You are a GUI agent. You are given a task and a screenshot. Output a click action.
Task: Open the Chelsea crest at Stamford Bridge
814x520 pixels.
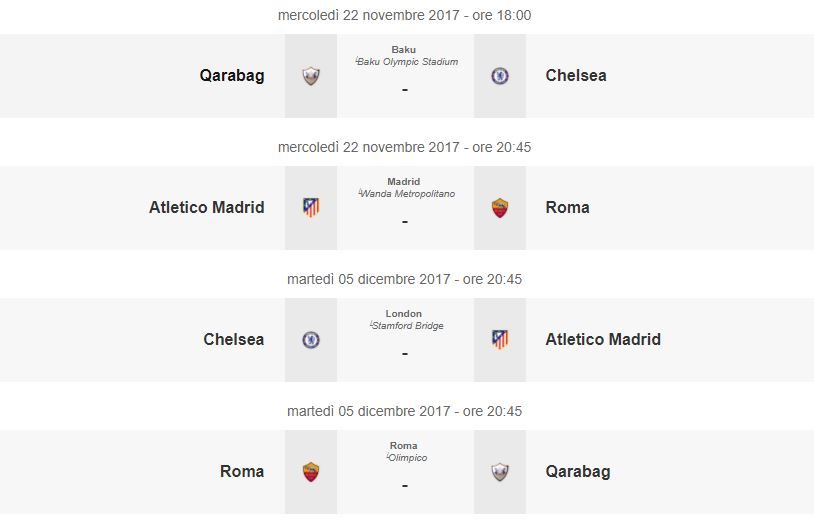click(311, 340)
